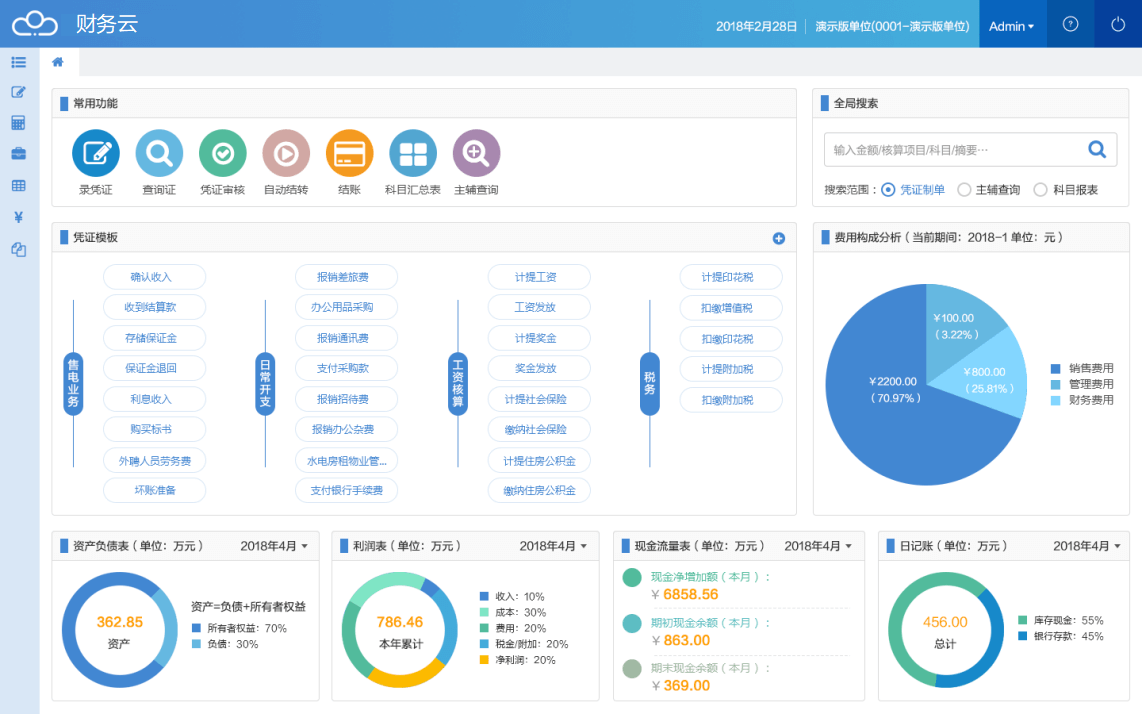Click the orange 结账 card icon

349,154
